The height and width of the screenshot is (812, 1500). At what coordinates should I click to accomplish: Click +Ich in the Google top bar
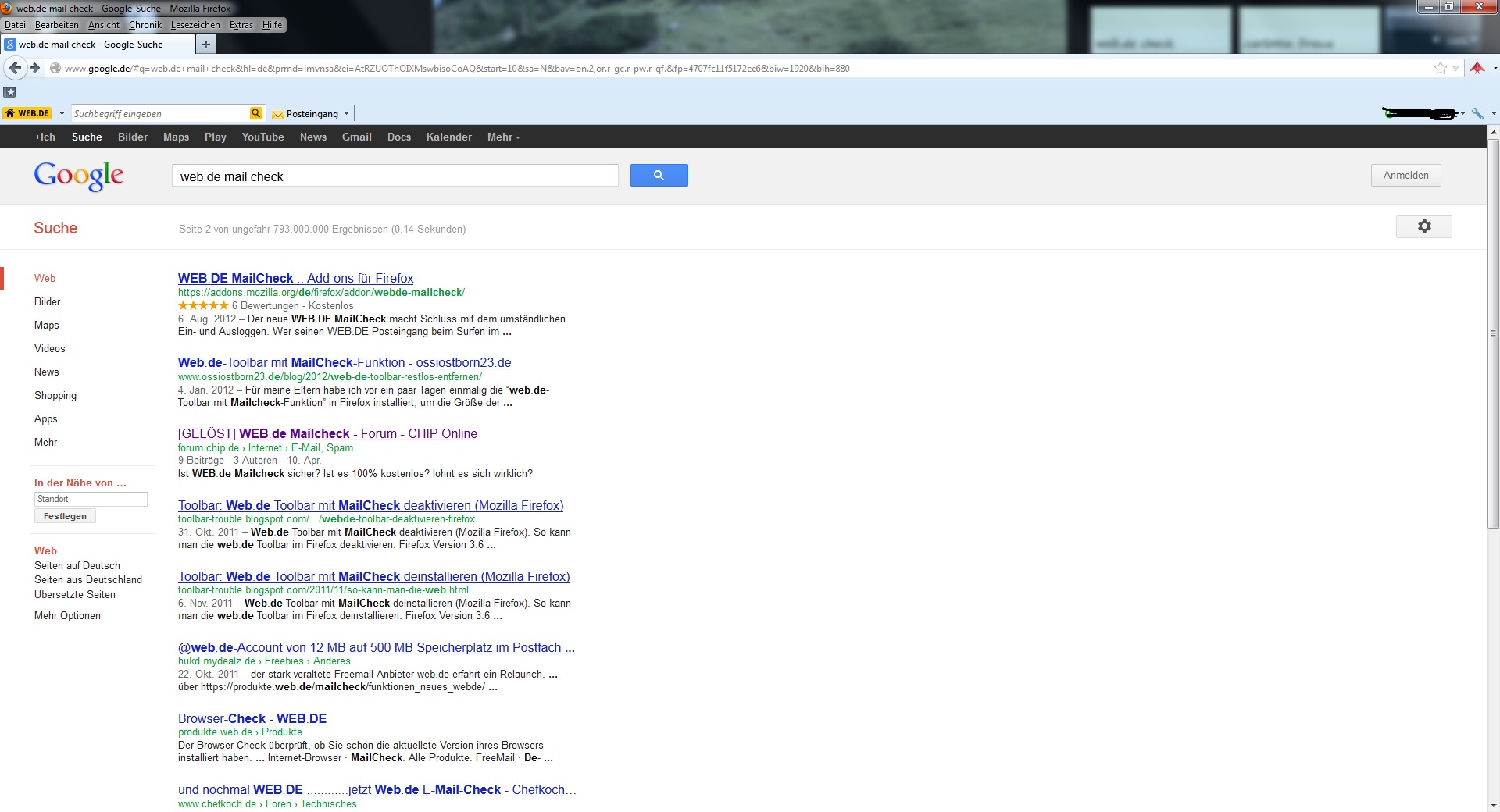45,137
